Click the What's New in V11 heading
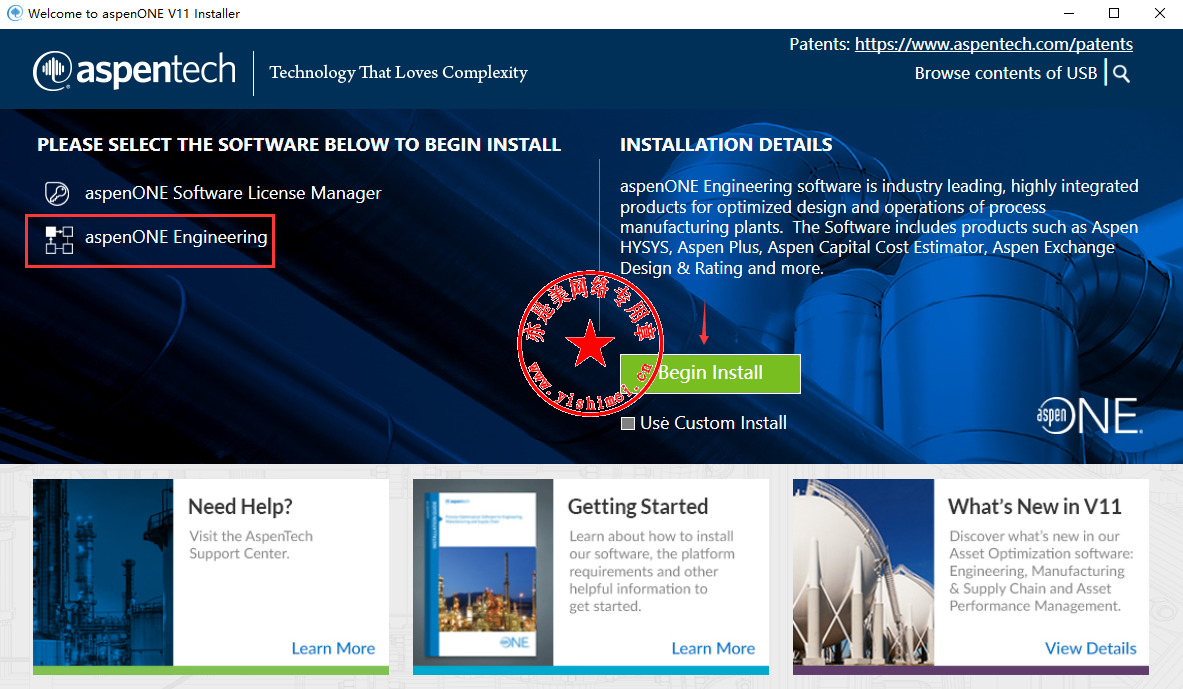 point(1034,506)
